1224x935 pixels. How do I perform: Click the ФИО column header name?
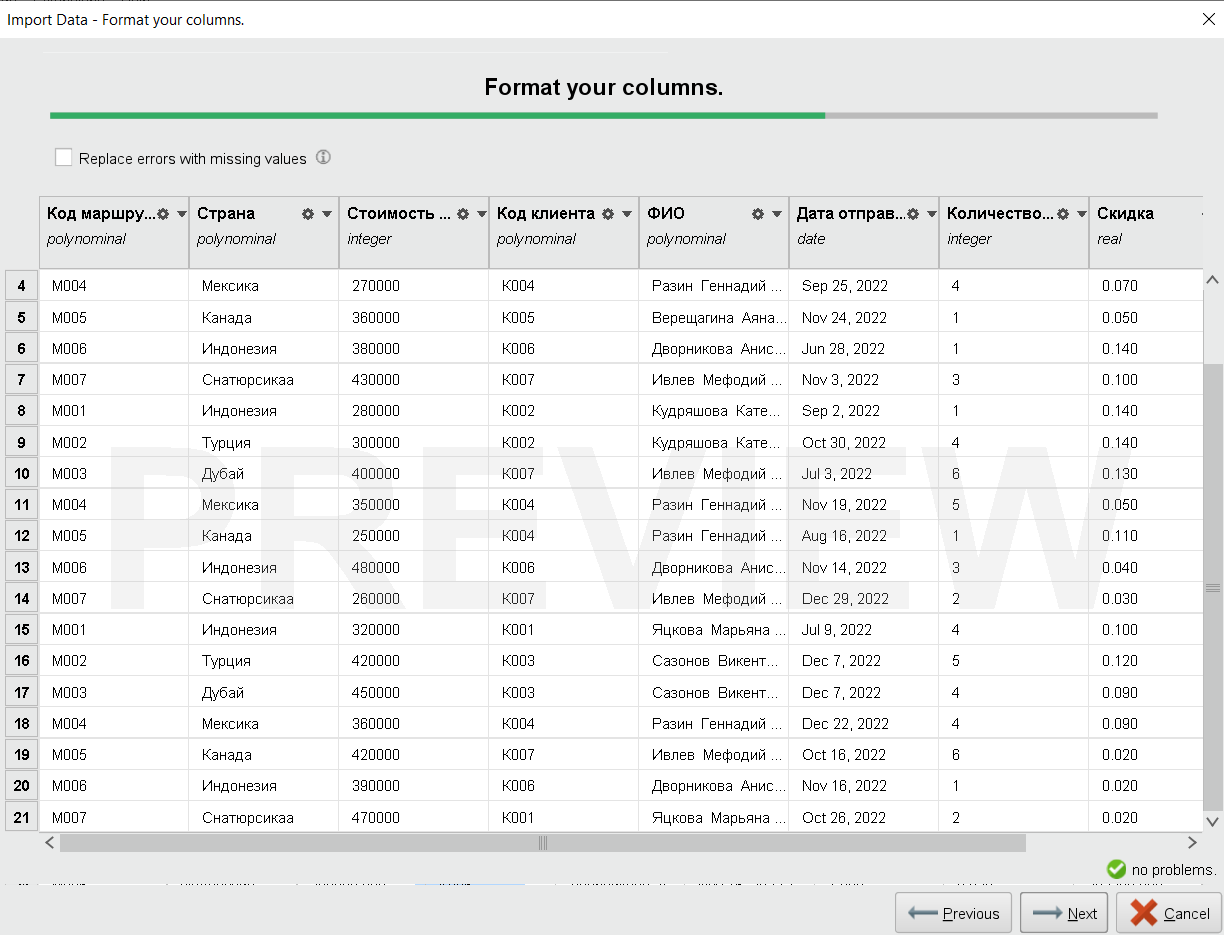(x=666, y=213)
